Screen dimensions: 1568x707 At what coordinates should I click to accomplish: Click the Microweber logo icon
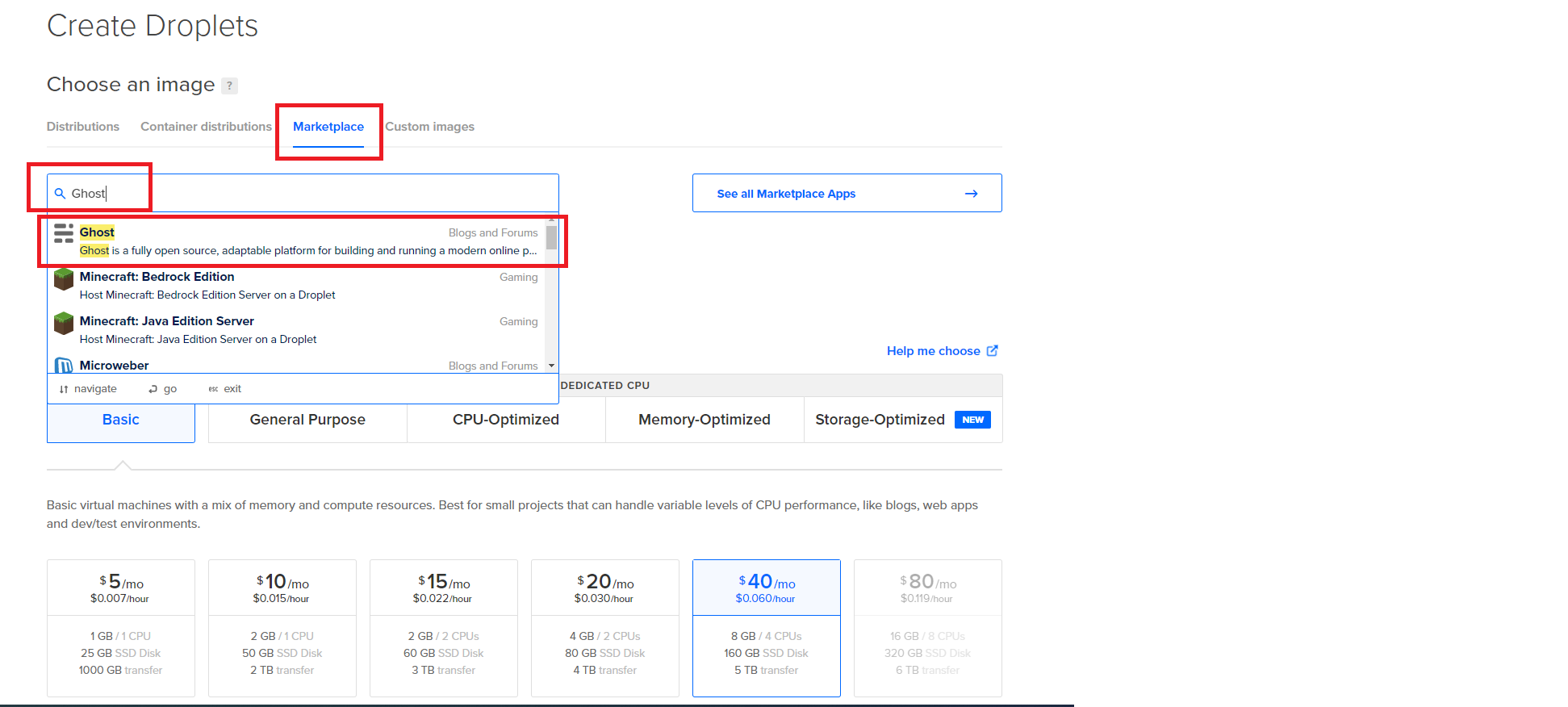pyautogui.click(x=64, y=366)
